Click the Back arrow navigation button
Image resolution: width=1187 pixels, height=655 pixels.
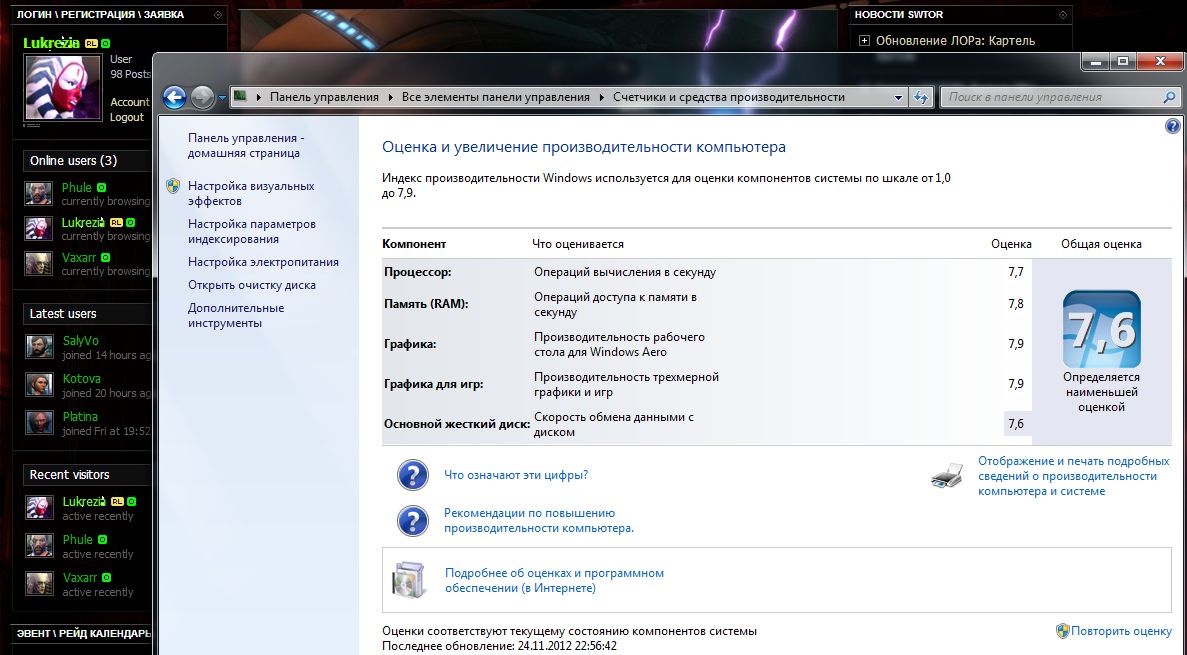(x=175, y=97)
